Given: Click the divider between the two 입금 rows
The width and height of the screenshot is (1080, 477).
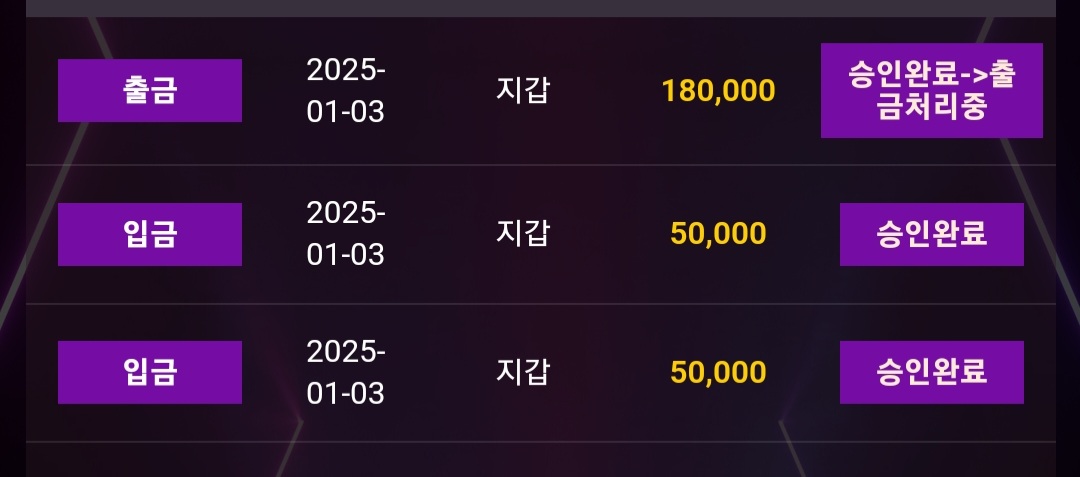Looking at the screenshot, I should tap(540, 304).
